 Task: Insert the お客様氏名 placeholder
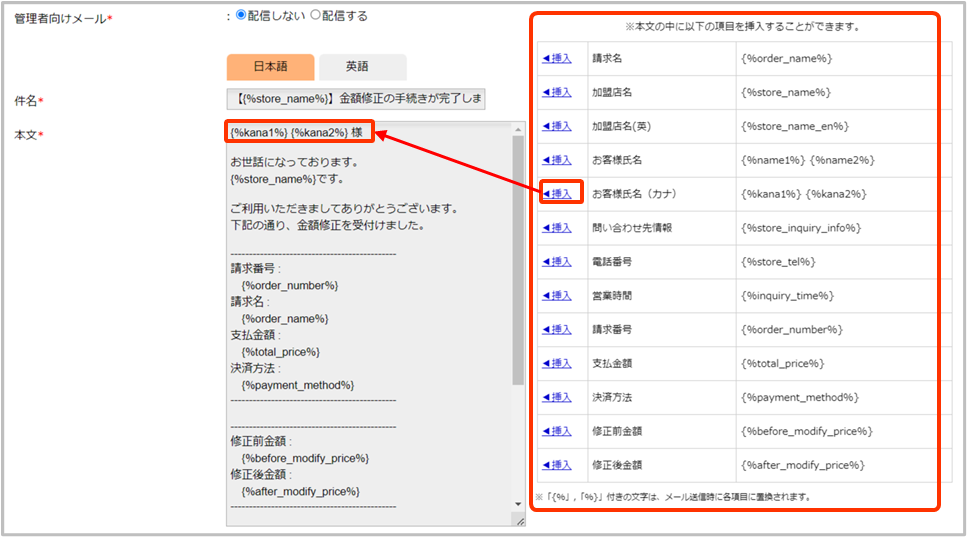click(x=557, y=160)
